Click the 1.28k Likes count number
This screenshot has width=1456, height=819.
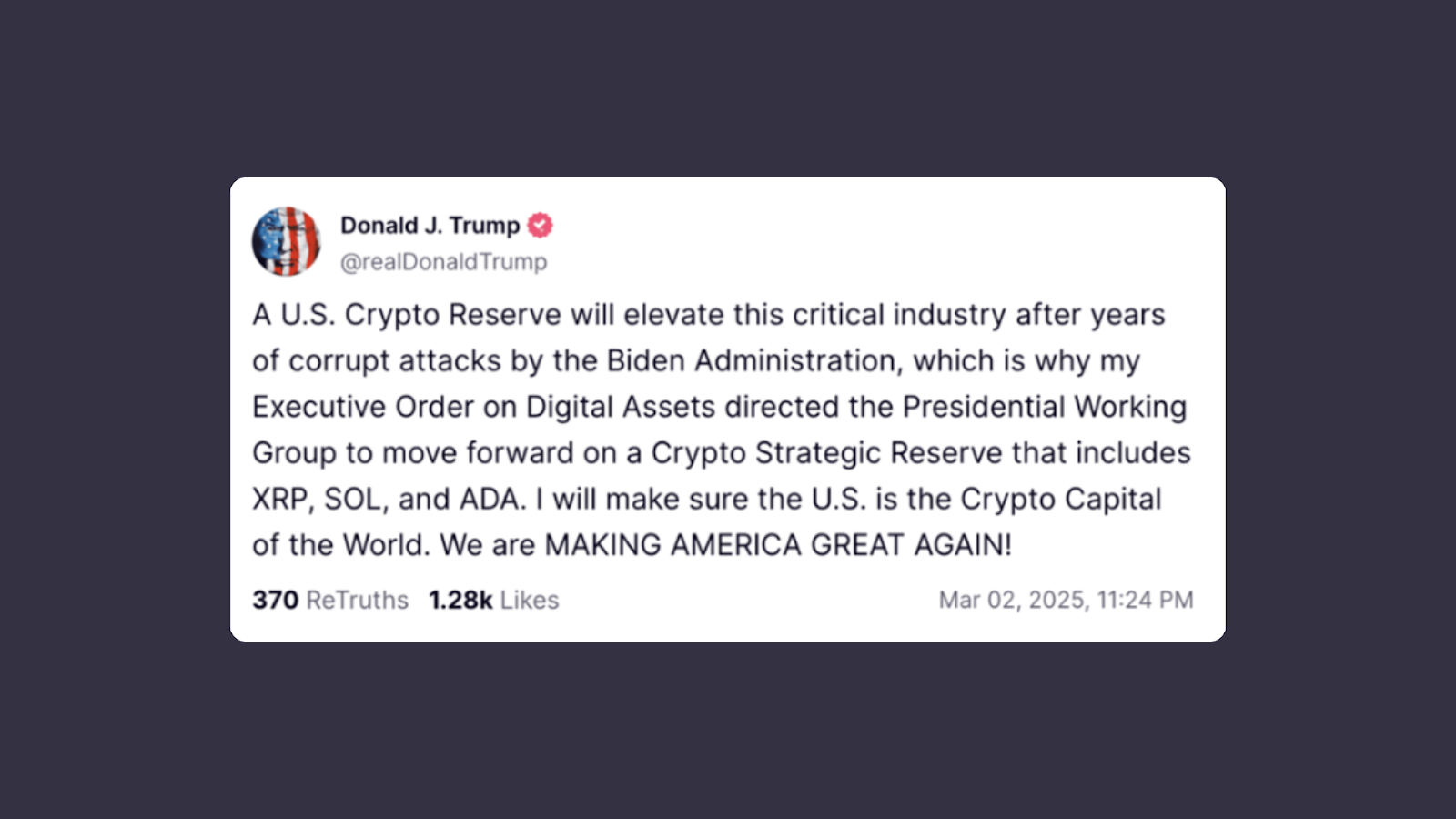(460, 600)
